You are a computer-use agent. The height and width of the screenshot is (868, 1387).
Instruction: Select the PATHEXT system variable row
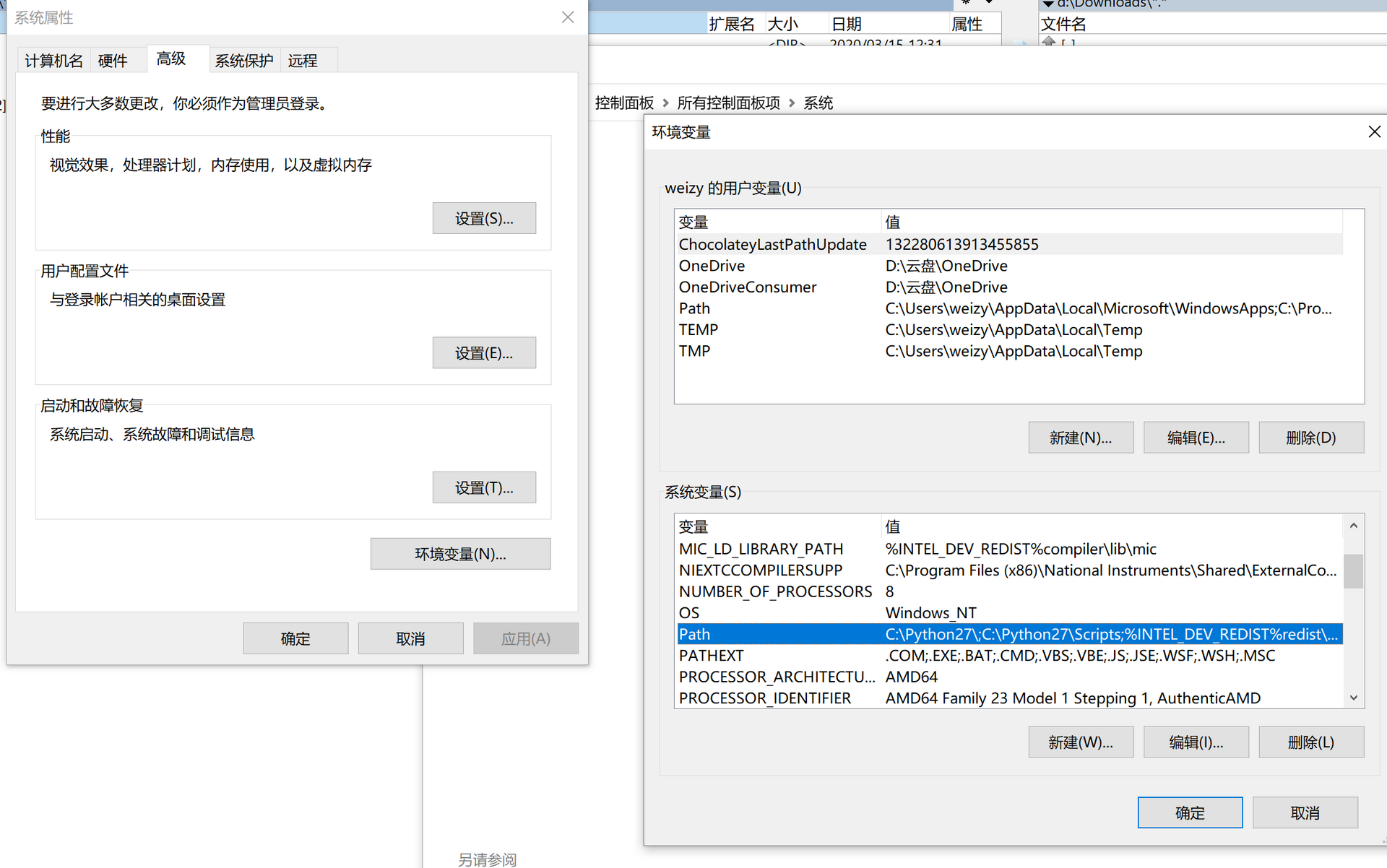point(711,656)
